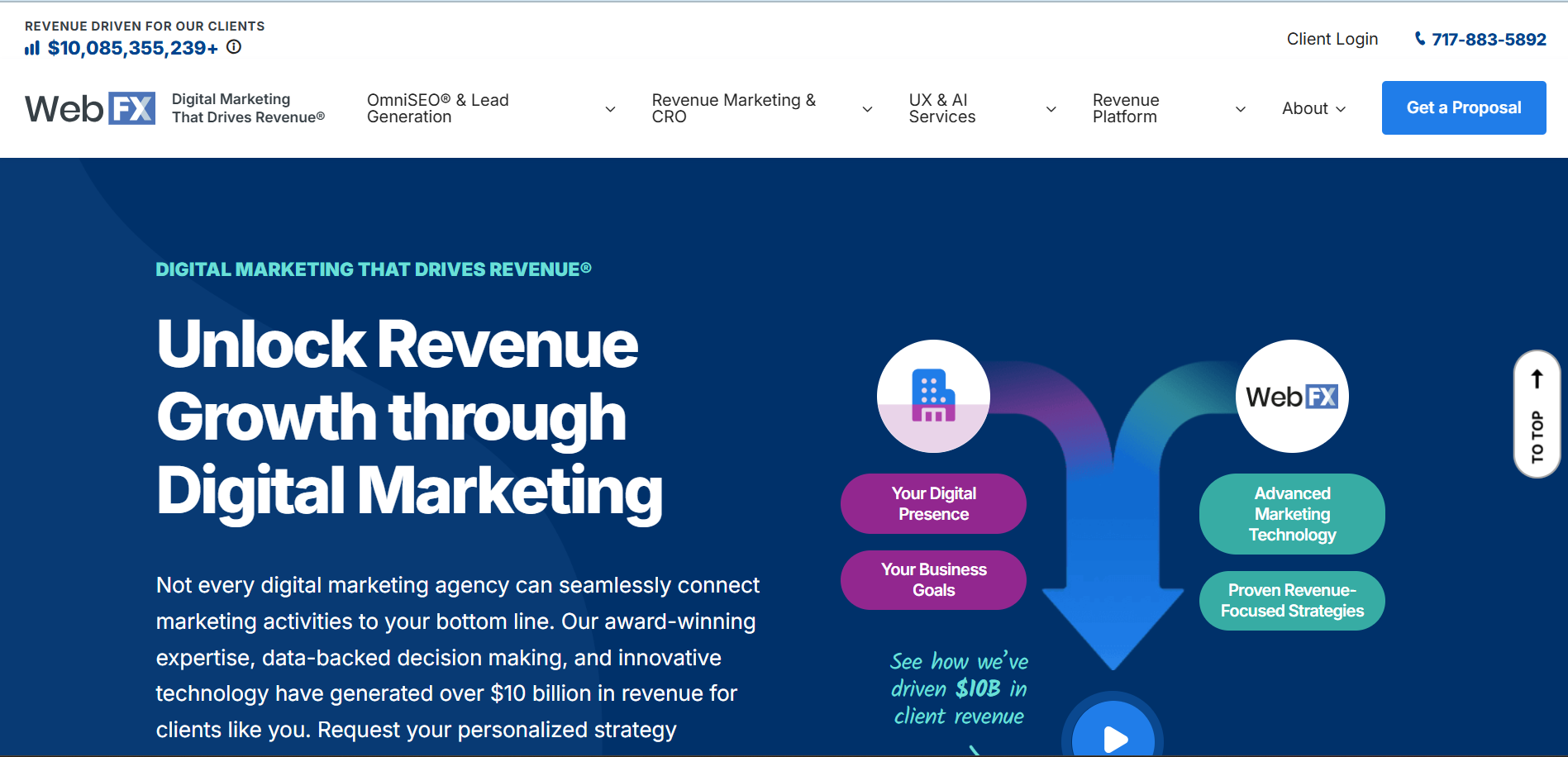Expand the About navigation chevron
Viewport: 1568px width, 757px height.
click(x=1340, y=108)
